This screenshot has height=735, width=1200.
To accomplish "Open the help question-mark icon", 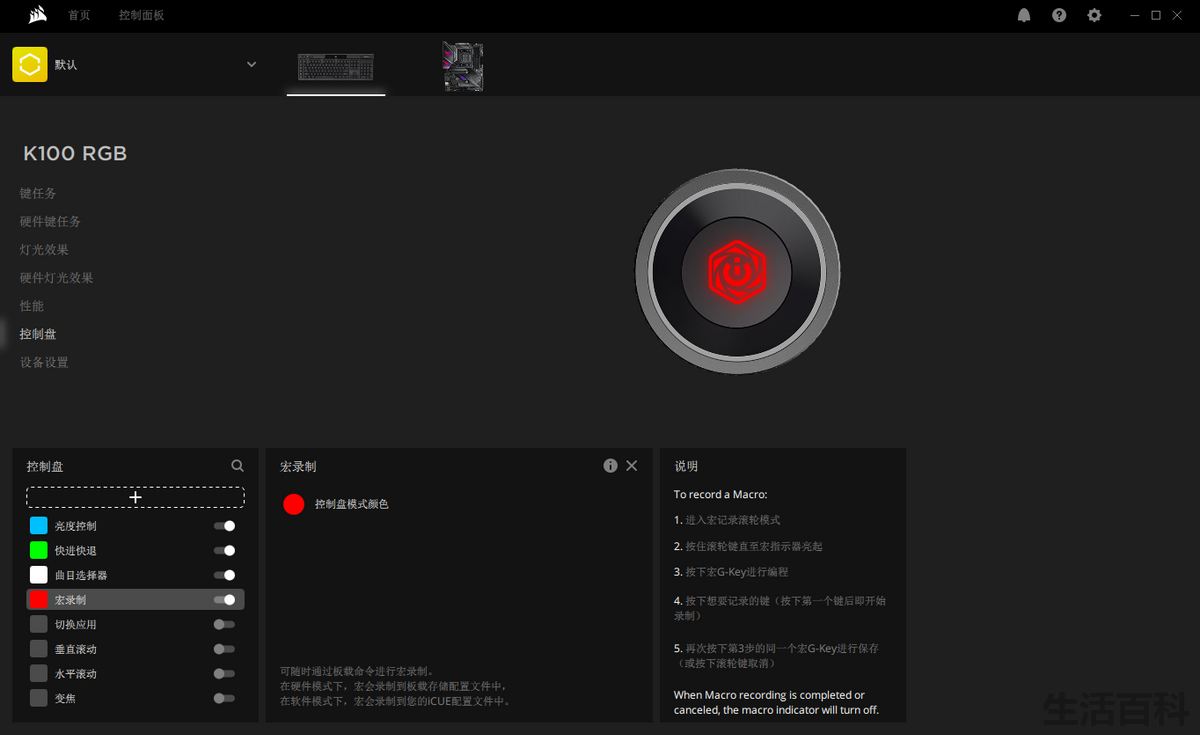I will (x=1059, y=15).
